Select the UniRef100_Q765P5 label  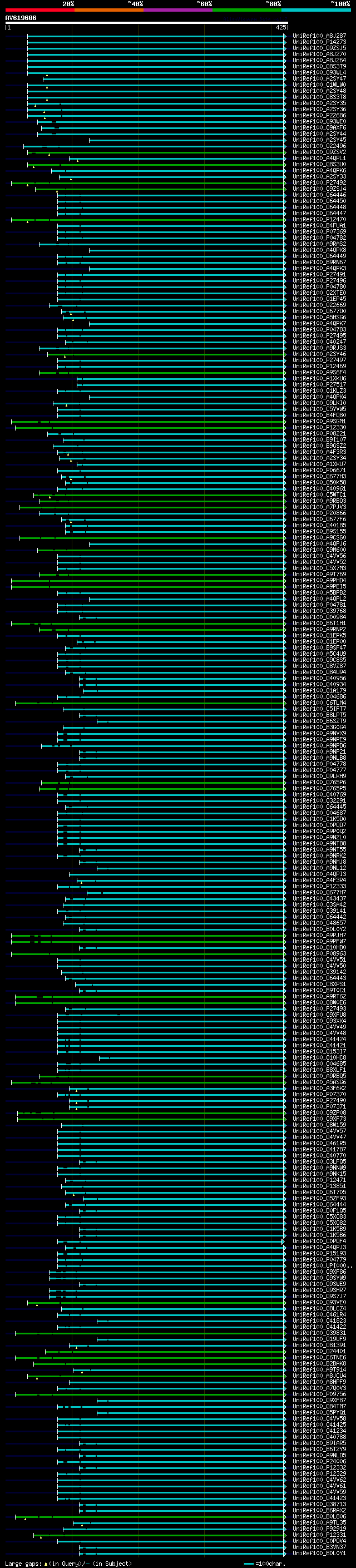tap(319, 788)
